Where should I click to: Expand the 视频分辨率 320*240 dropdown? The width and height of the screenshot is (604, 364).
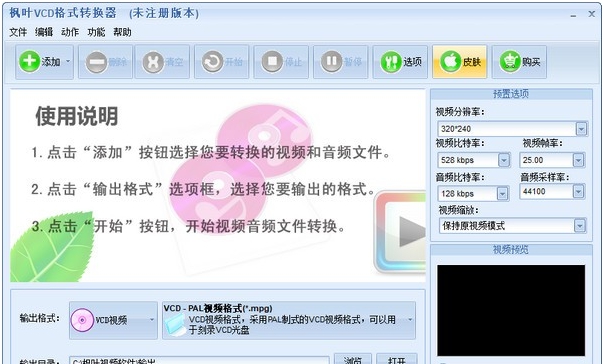(x=581, y=129)
